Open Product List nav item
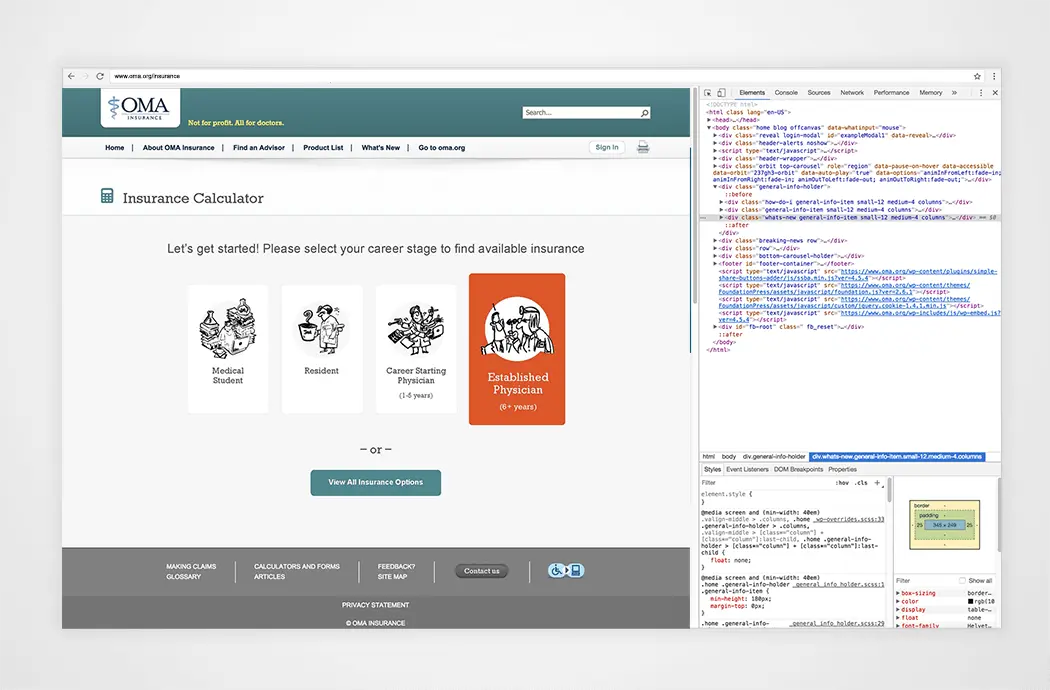The width and height of the screenshot is (1050, 690). [323, 147]
